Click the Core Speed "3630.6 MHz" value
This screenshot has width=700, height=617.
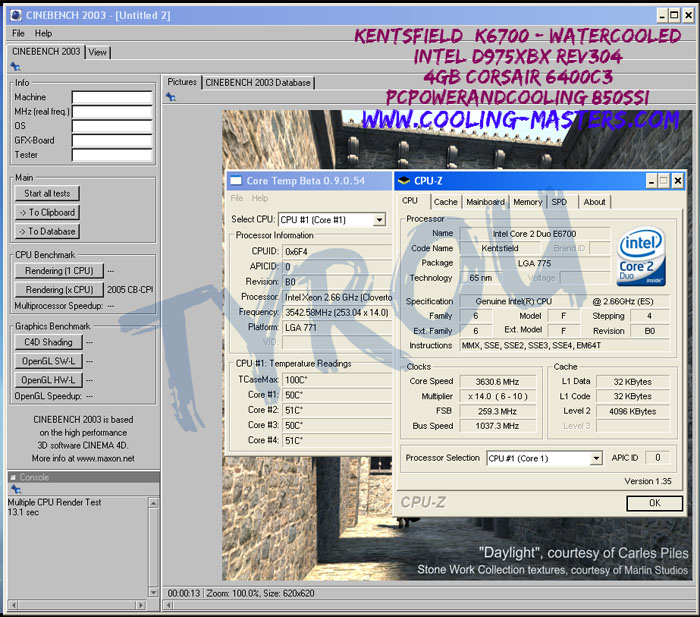pos(497,382)
